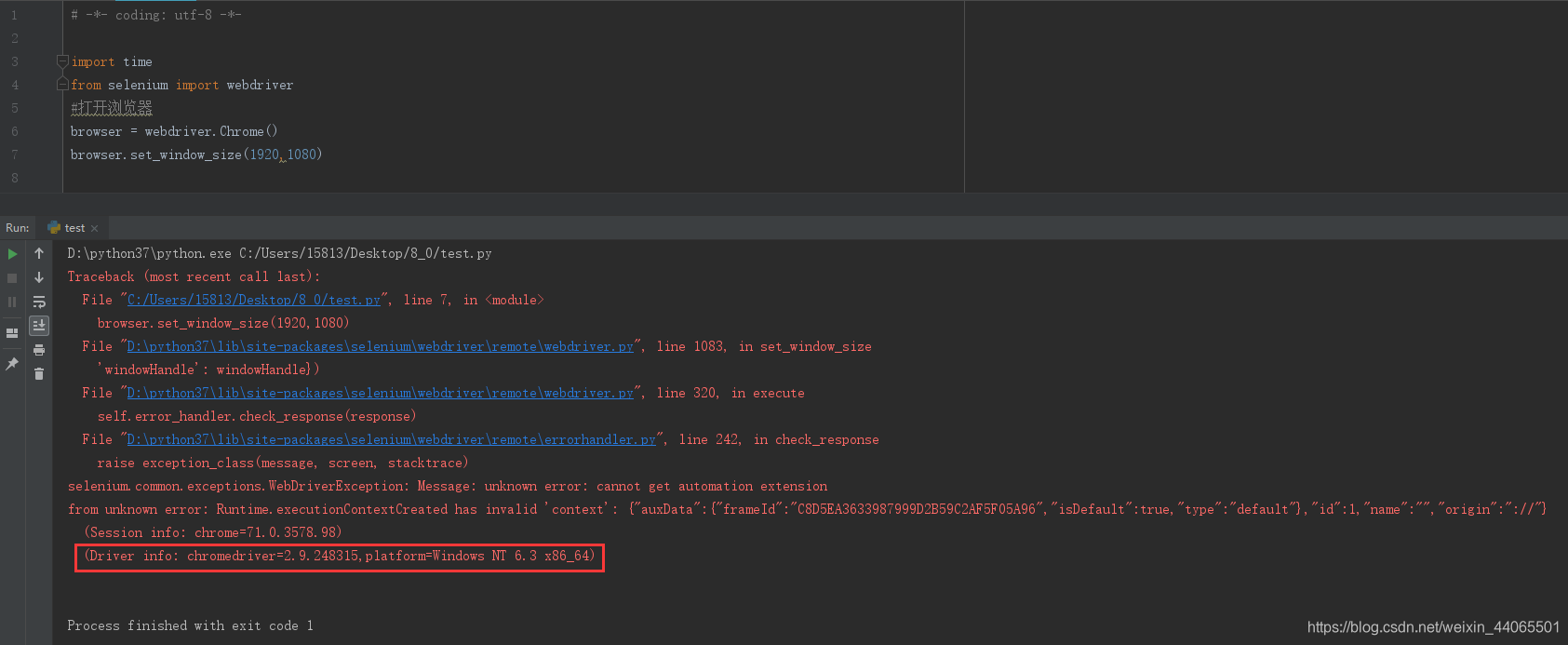
Task: Open the errorhandler.py traceback link
Action: coord(392,439)
